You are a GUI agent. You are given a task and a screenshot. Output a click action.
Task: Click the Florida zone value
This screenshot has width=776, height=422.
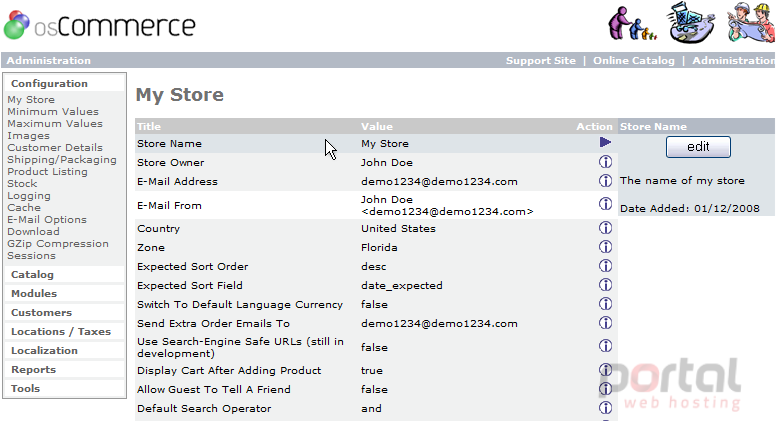coord(379,247)
